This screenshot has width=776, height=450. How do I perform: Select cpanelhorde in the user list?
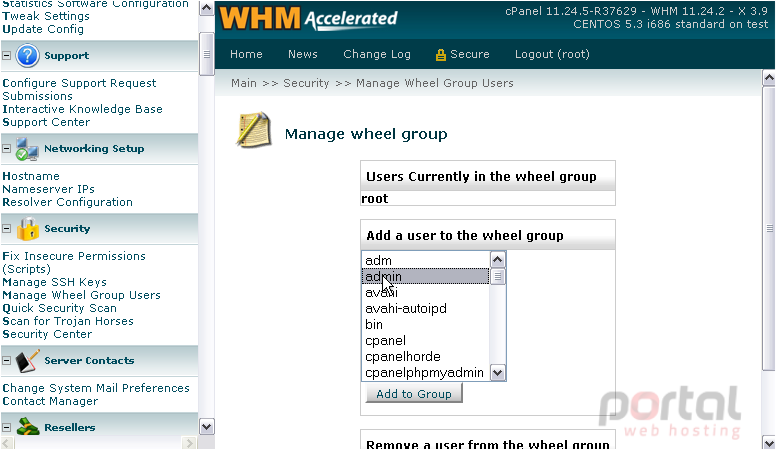425,356
